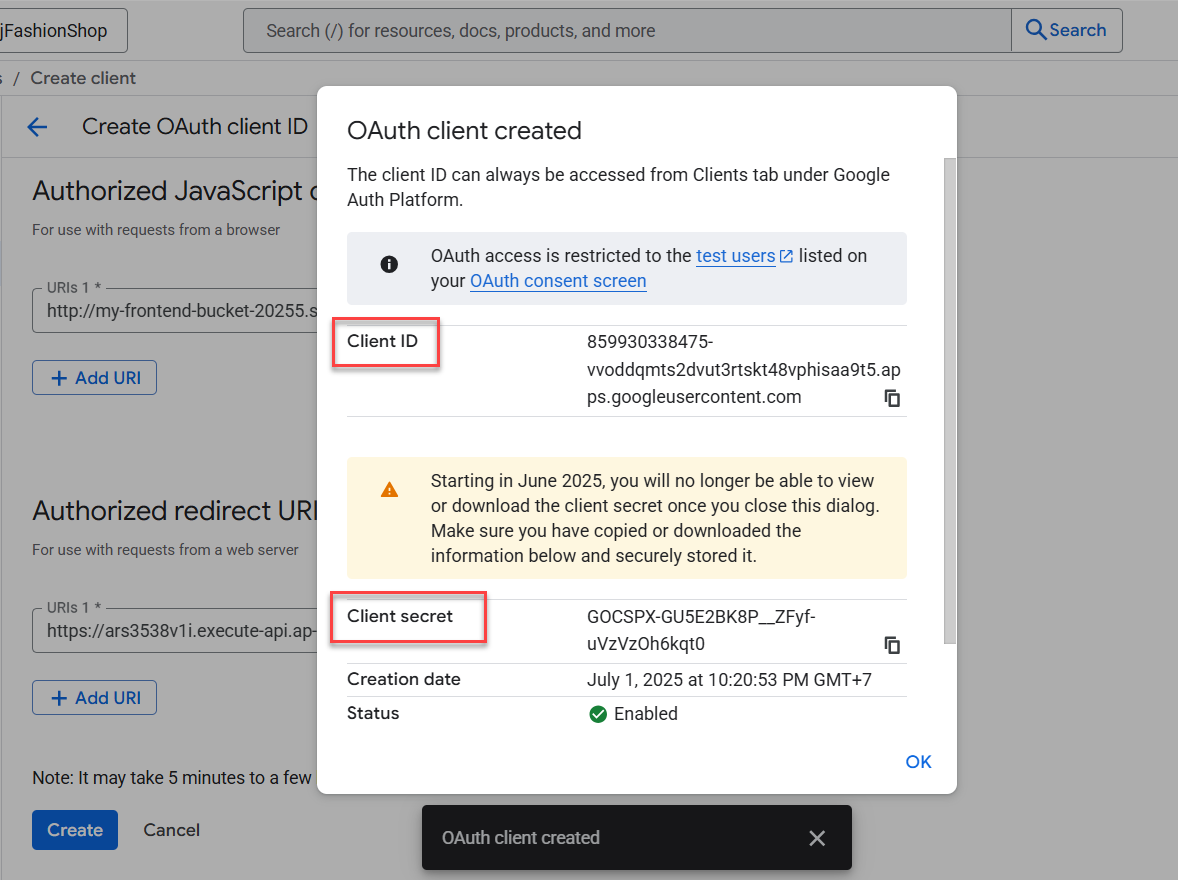The width and height of the screenshot is (1178, 880).
Task: Add URI under Authorized JavaScript origins
Action: click(95, 377)
